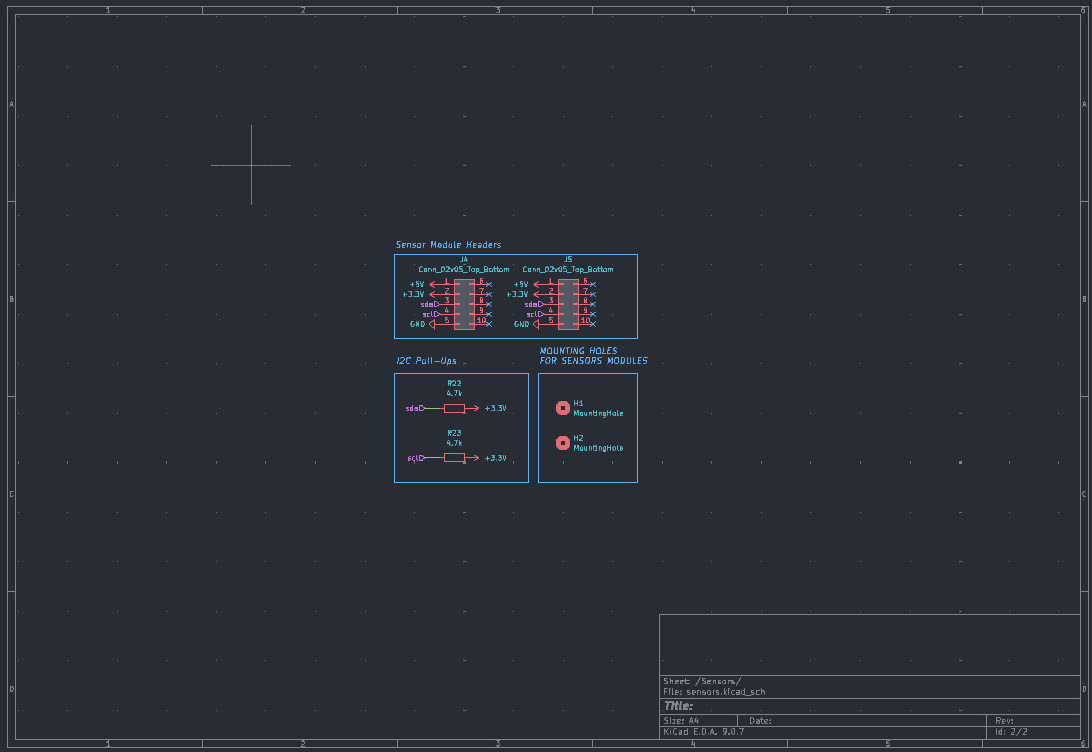The width and height of the screenshot is (1092, 752).
Task: Click the no-connect X on J4 pin 6
Action: (489, 284)
